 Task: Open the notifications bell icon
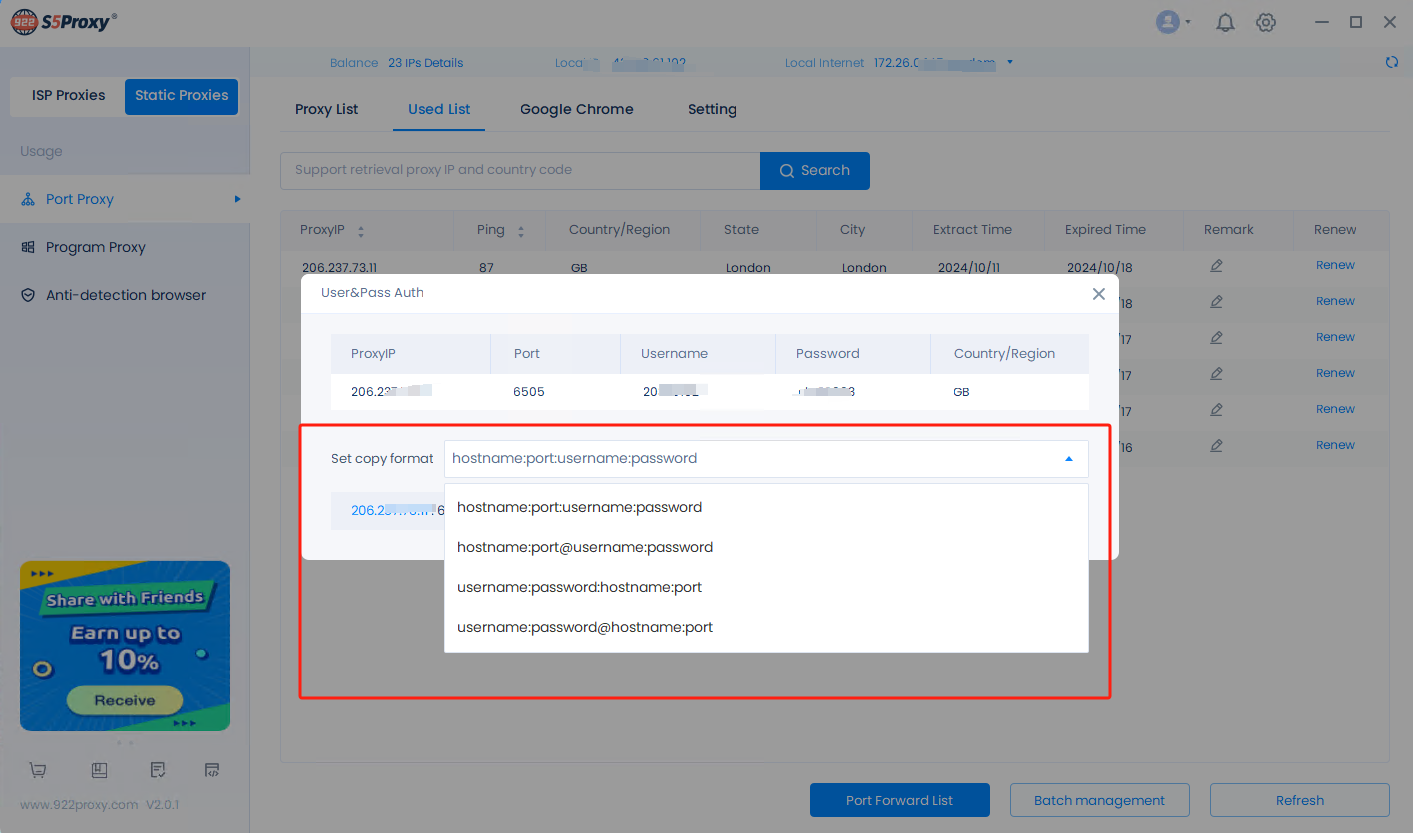click(x=1225, y=22)
